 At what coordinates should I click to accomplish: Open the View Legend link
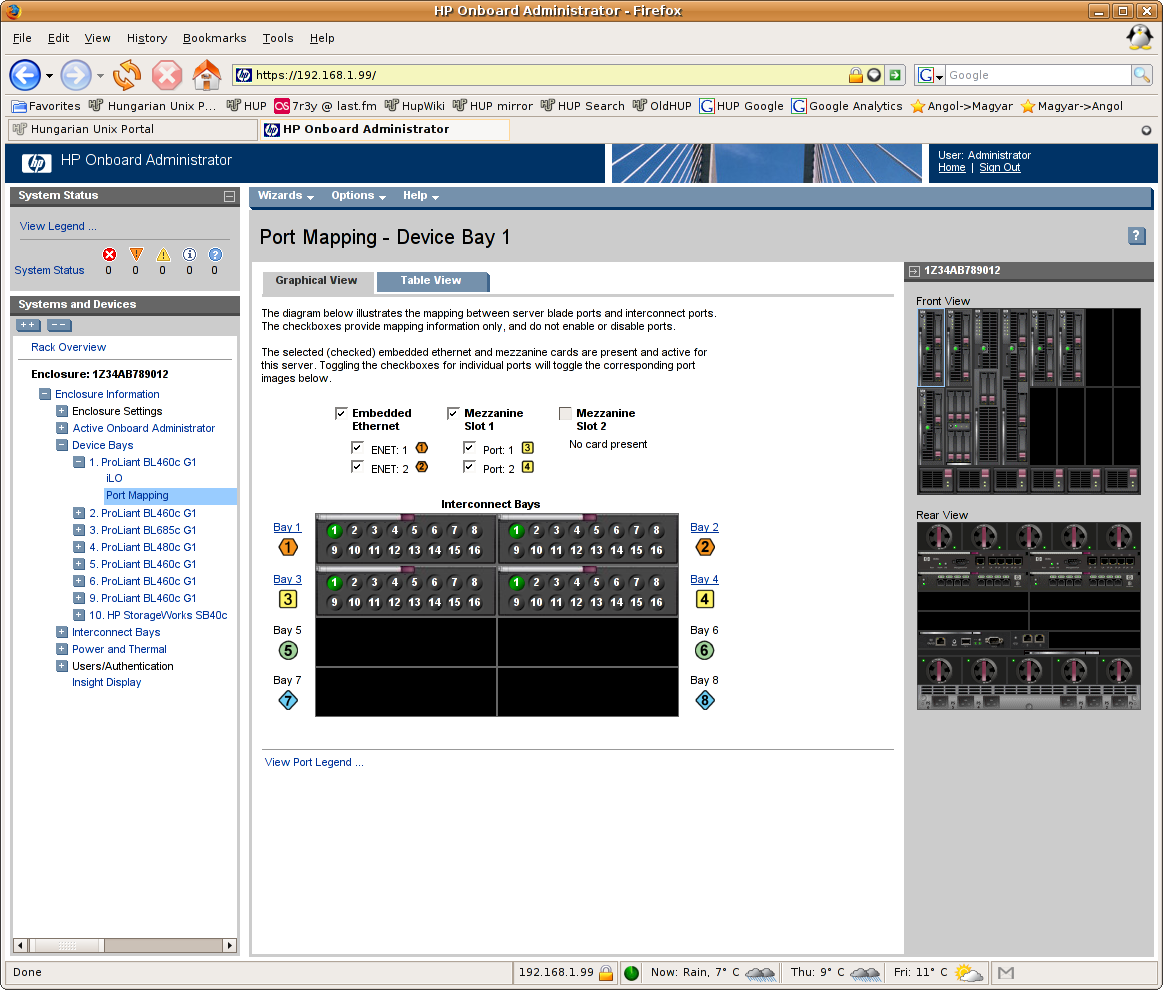58,226
